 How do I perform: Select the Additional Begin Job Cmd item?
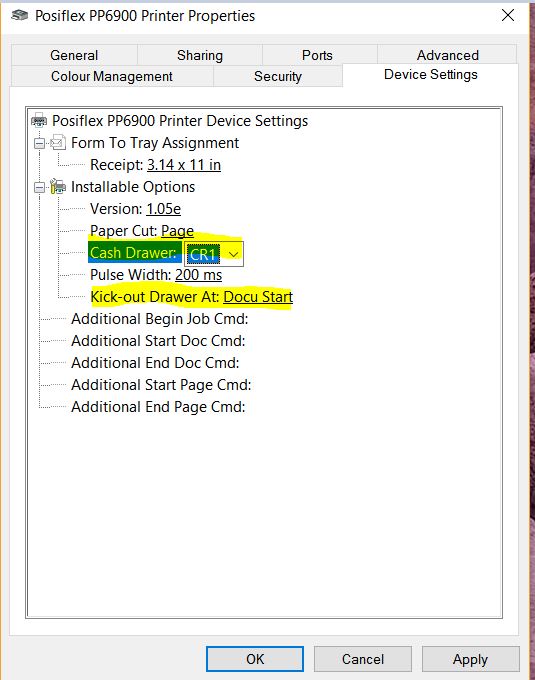pyautogui.click(x=160, y=319)
